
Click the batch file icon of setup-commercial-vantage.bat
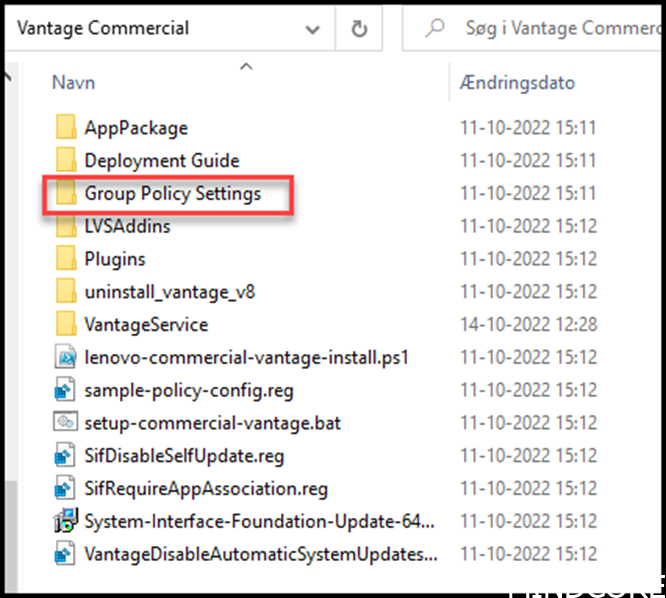click(x=65, y=422)
